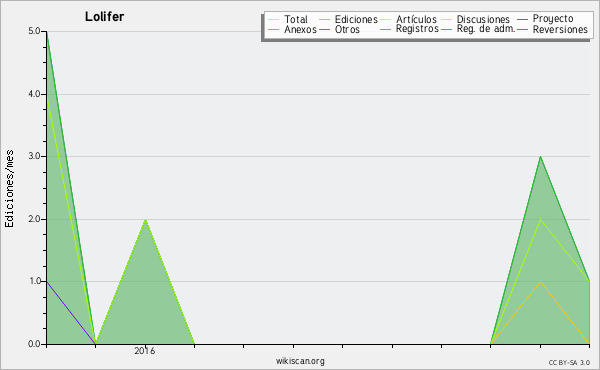The width and height of the screenshot is (600, 370).
Task: Click the 4.0 y-axis value
Action: click(34, 94)
